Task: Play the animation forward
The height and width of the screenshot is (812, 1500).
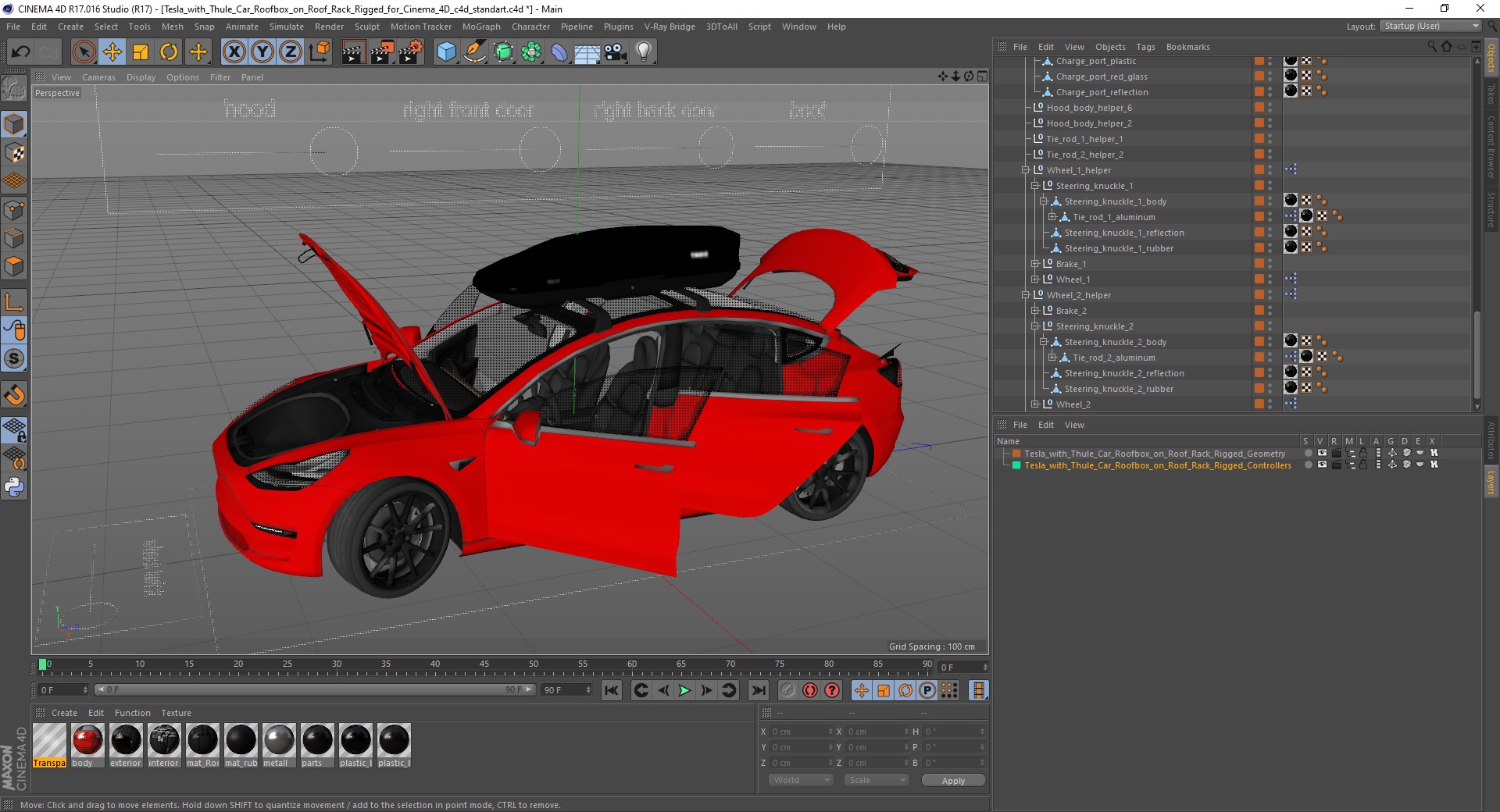Action: [x=684, y=690]
